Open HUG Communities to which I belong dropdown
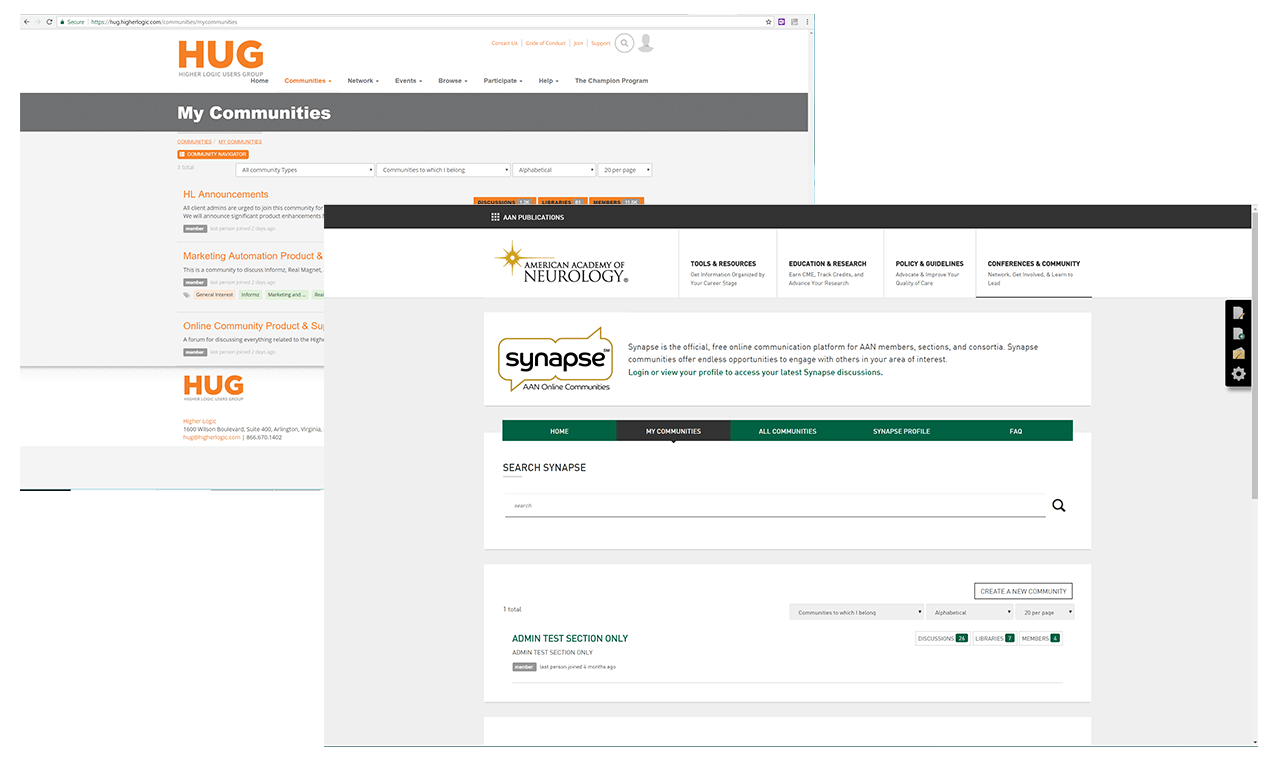The height and width of the screenshot is (768, 1280). click(445, 170)
